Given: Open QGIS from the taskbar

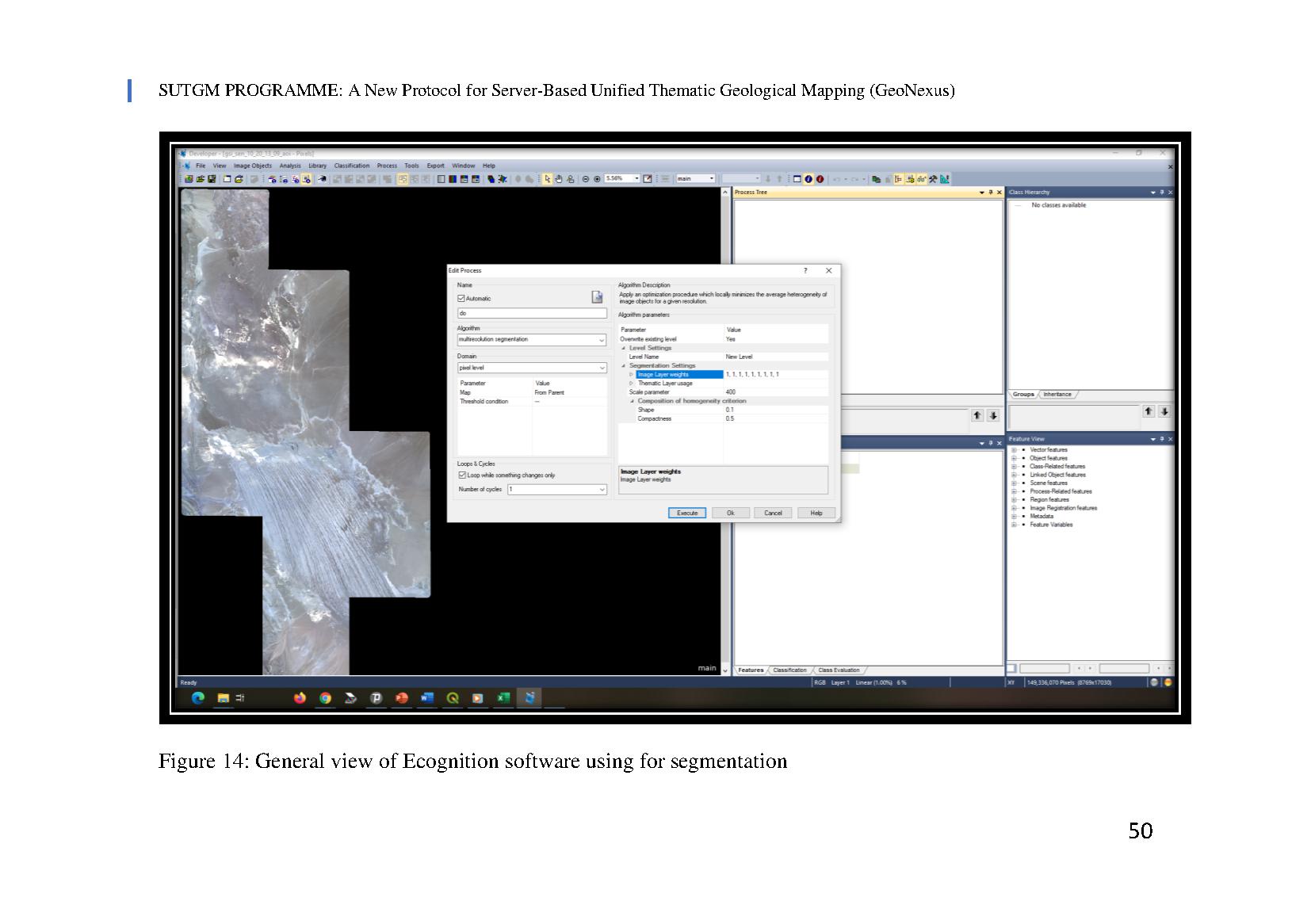Looking at the screenshot, I should [x=453, y=698].
